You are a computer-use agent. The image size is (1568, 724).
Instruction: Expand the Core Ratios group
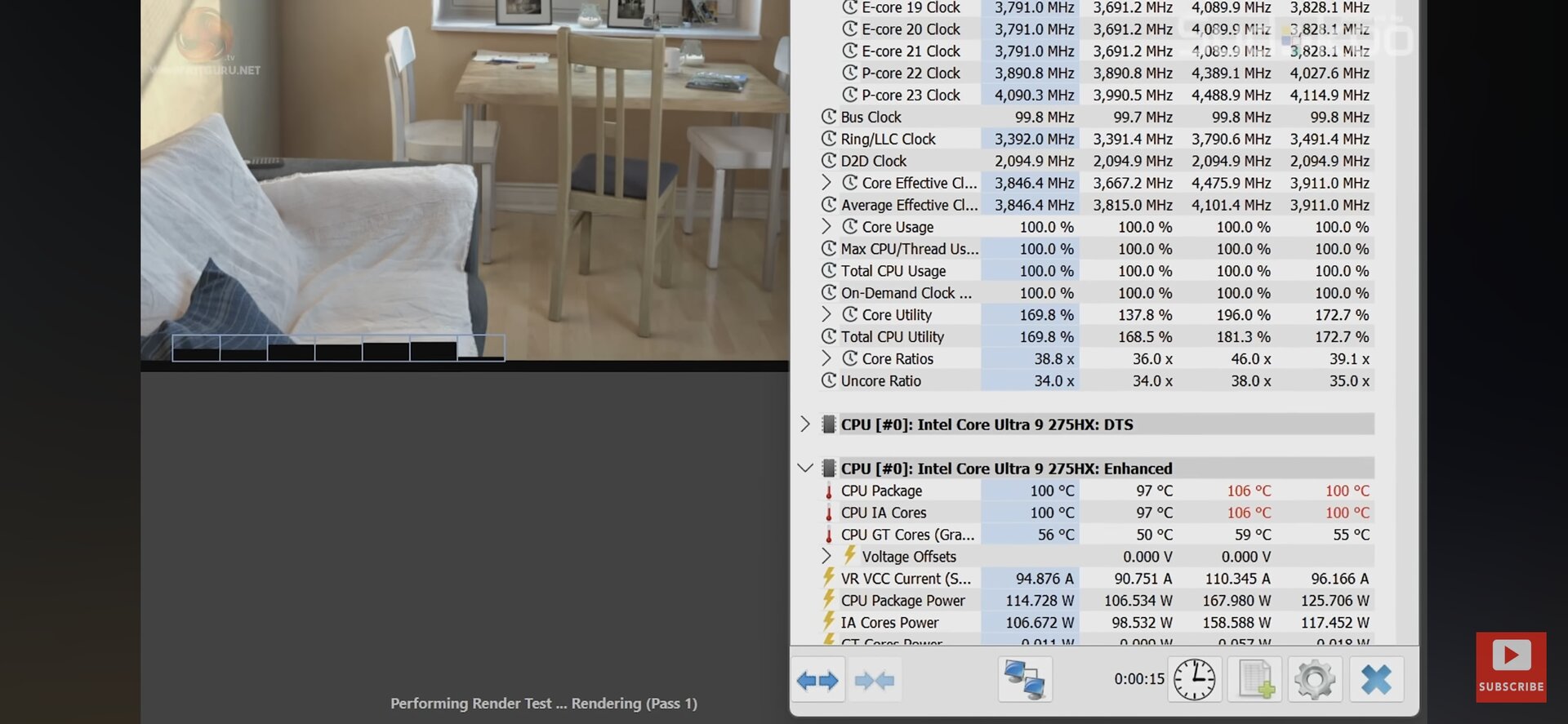coord(826,358)
